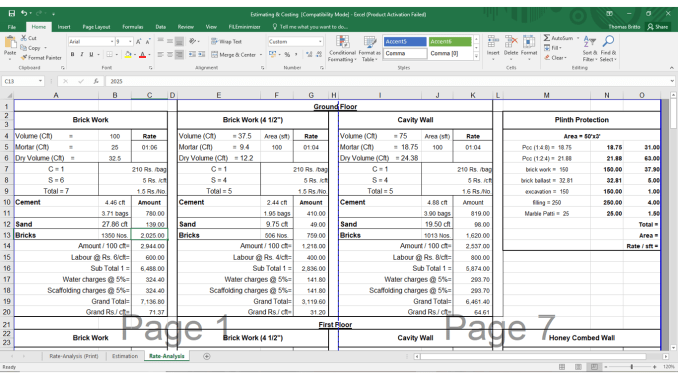The width and height of the screenshot is (678, 381).
Task: Open Find & Select tool
Action: pos(608,48)
